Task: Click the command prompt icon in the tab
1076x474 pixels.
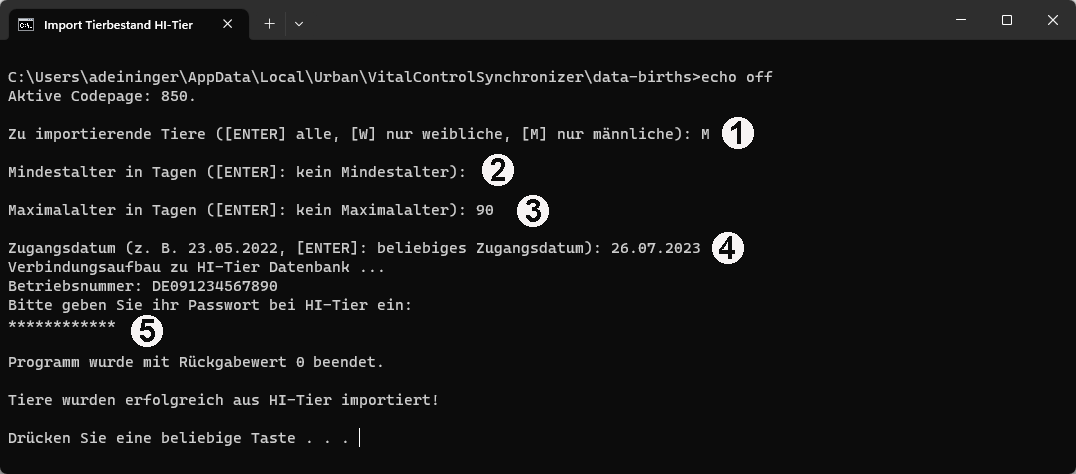Action: [x=26, y=25]
